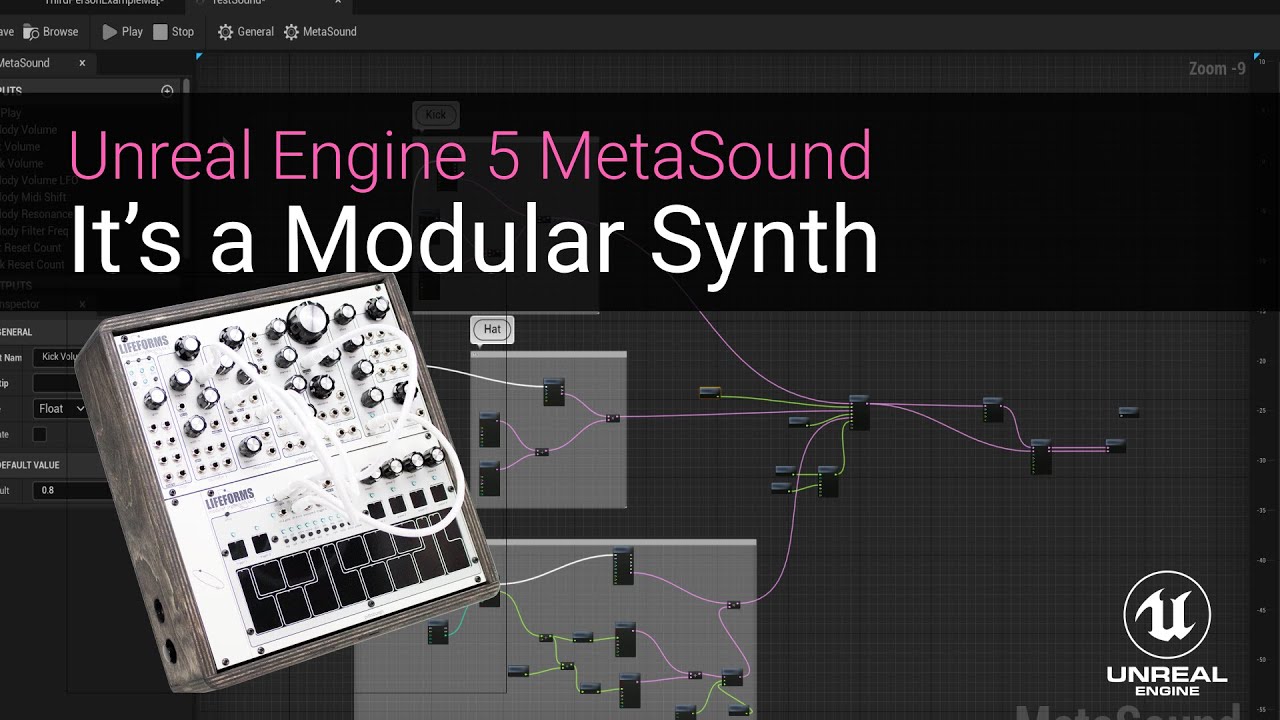
Task: Select the Melody Volume LFO input
Action: [x=39, y=180]
